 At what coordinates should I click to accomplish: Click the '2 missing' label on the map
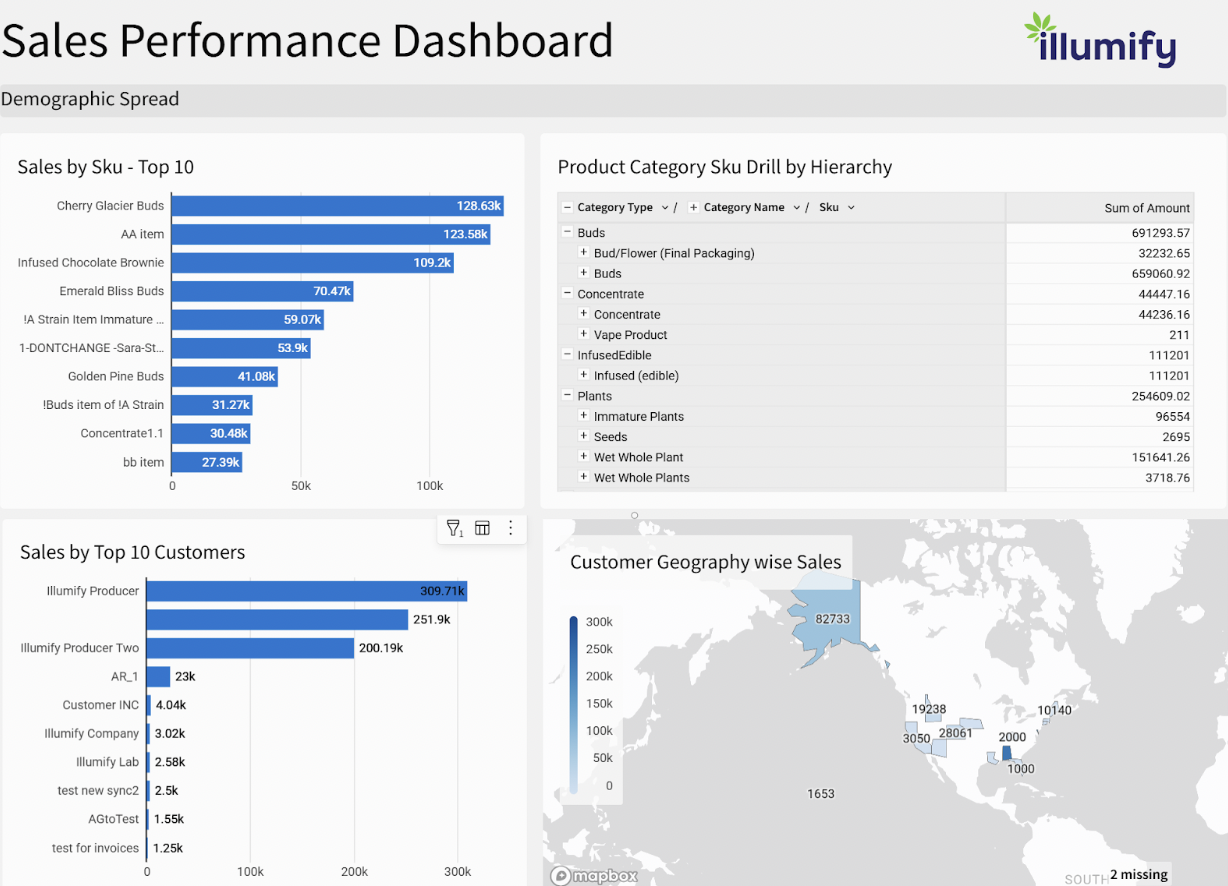coord(1138,874)
